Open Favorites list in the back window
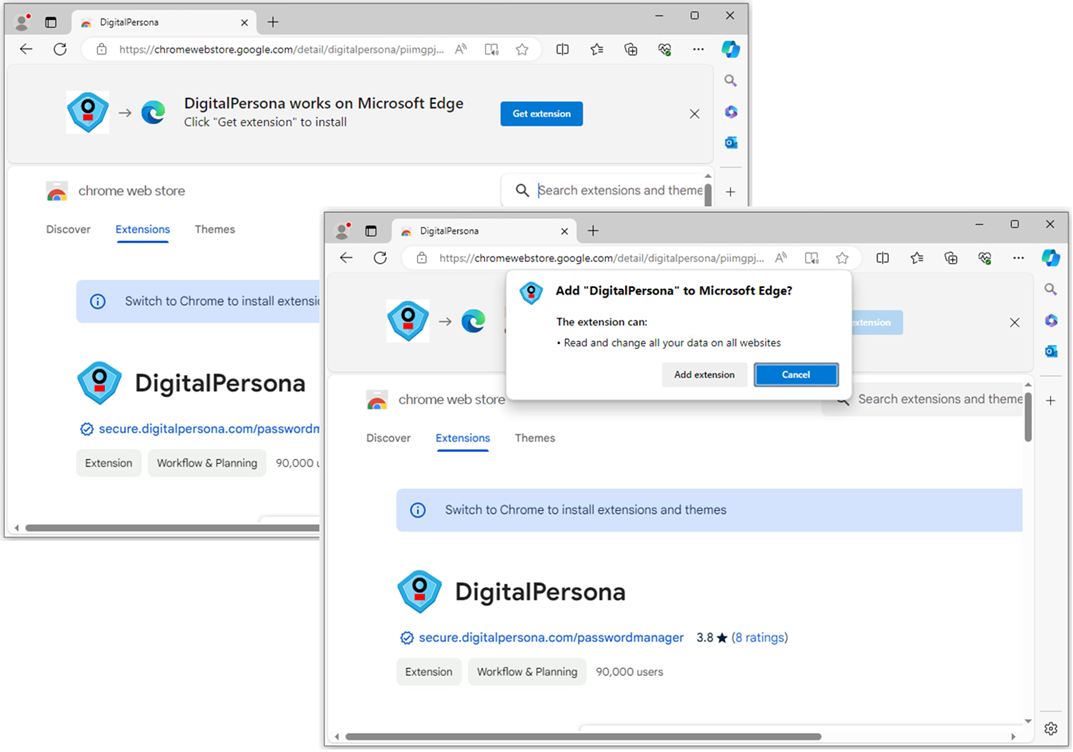Screen dimensions: 1073x752 tap(597, 49)
